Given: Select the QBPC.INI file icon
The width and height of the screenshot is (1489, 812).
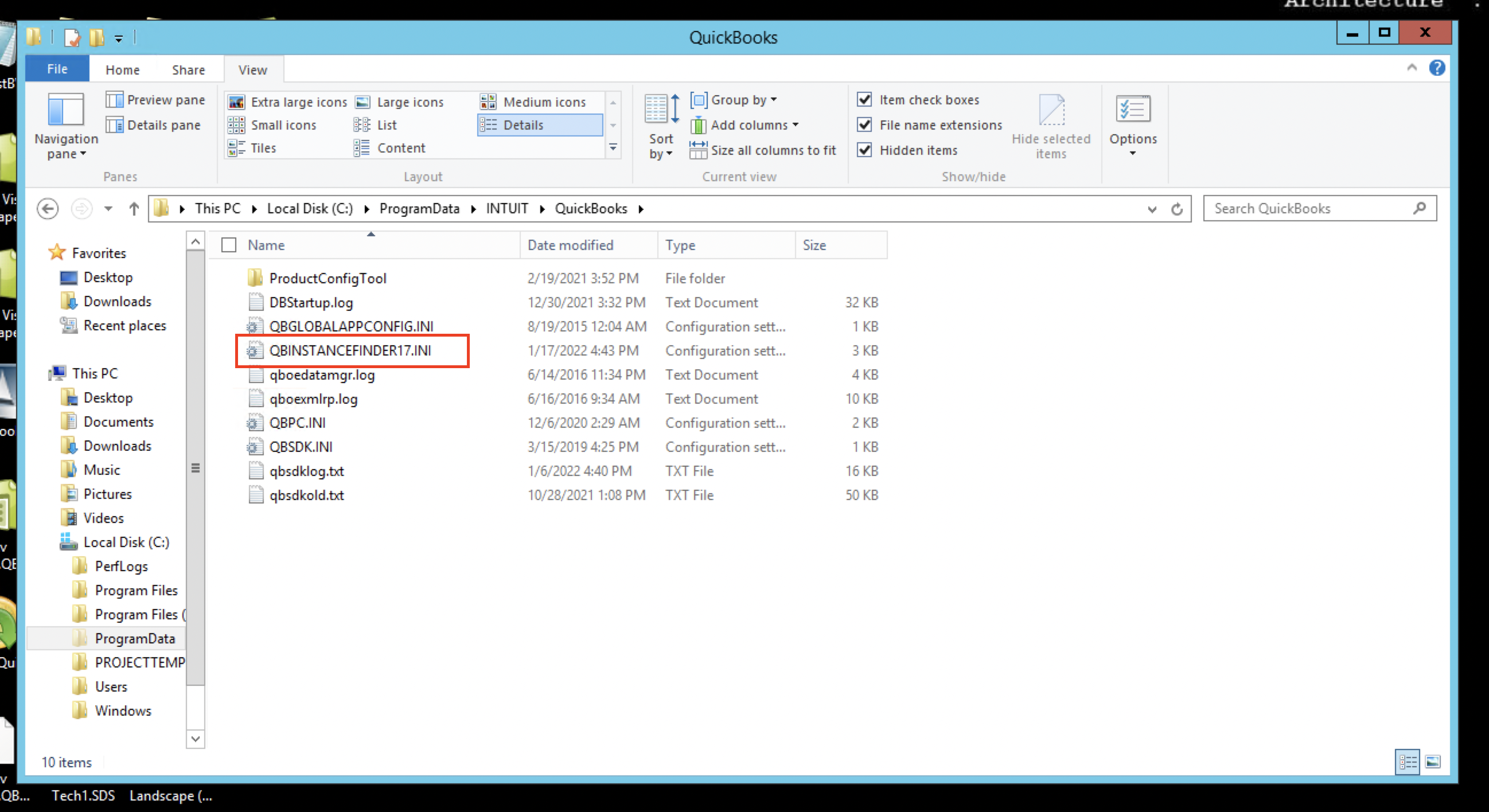Looking at the screenshot, I should pyautogui.click(x=254, y=423).
